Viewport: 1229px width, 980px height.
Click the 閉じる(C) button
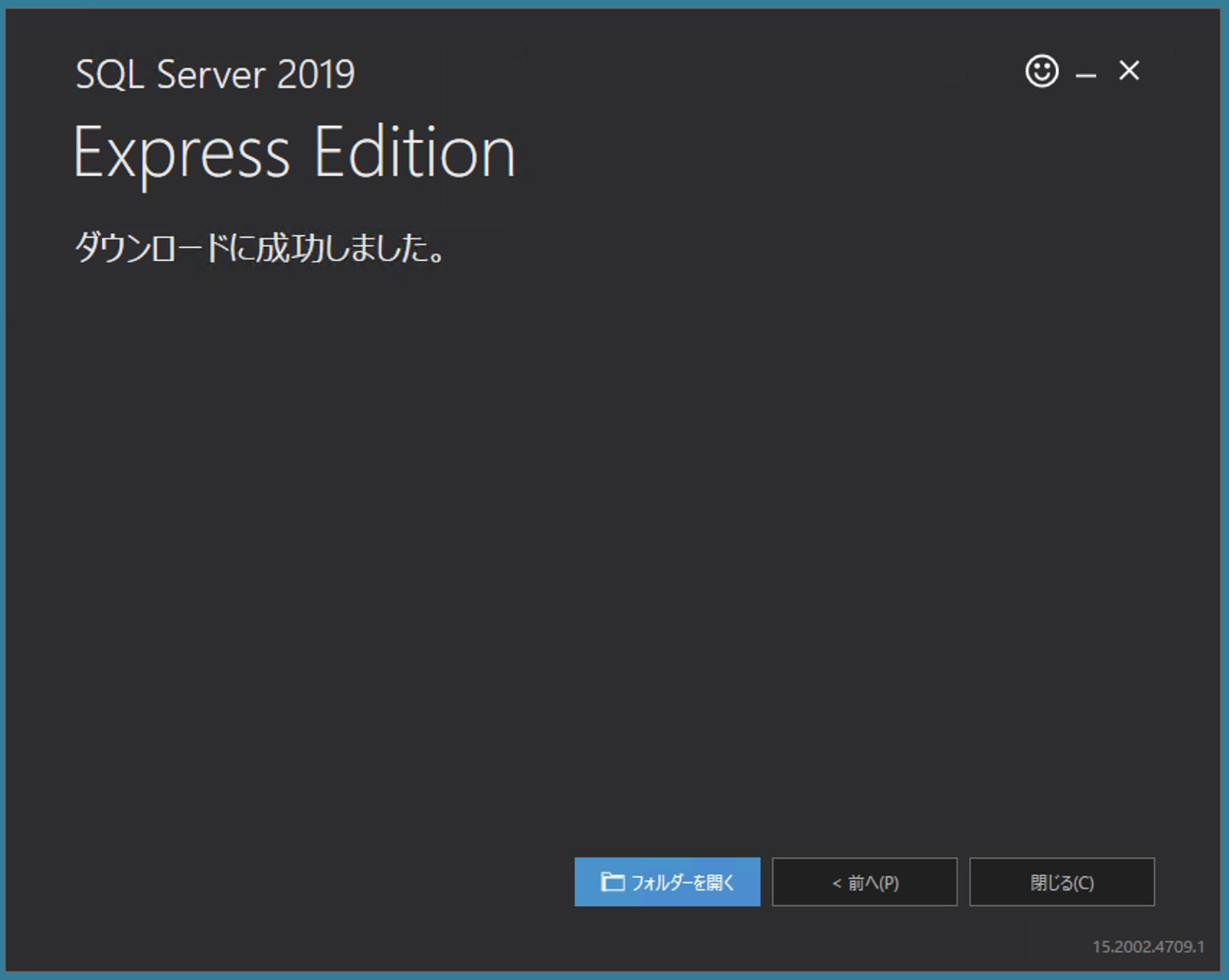click(1062, 882)
